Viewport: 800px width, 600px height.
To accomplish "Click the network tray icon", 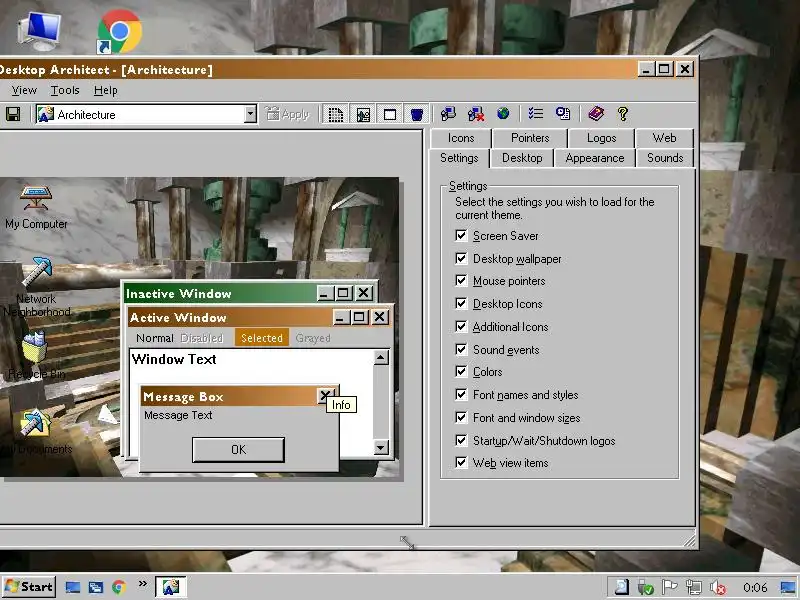I will click(x=693, y=588).
